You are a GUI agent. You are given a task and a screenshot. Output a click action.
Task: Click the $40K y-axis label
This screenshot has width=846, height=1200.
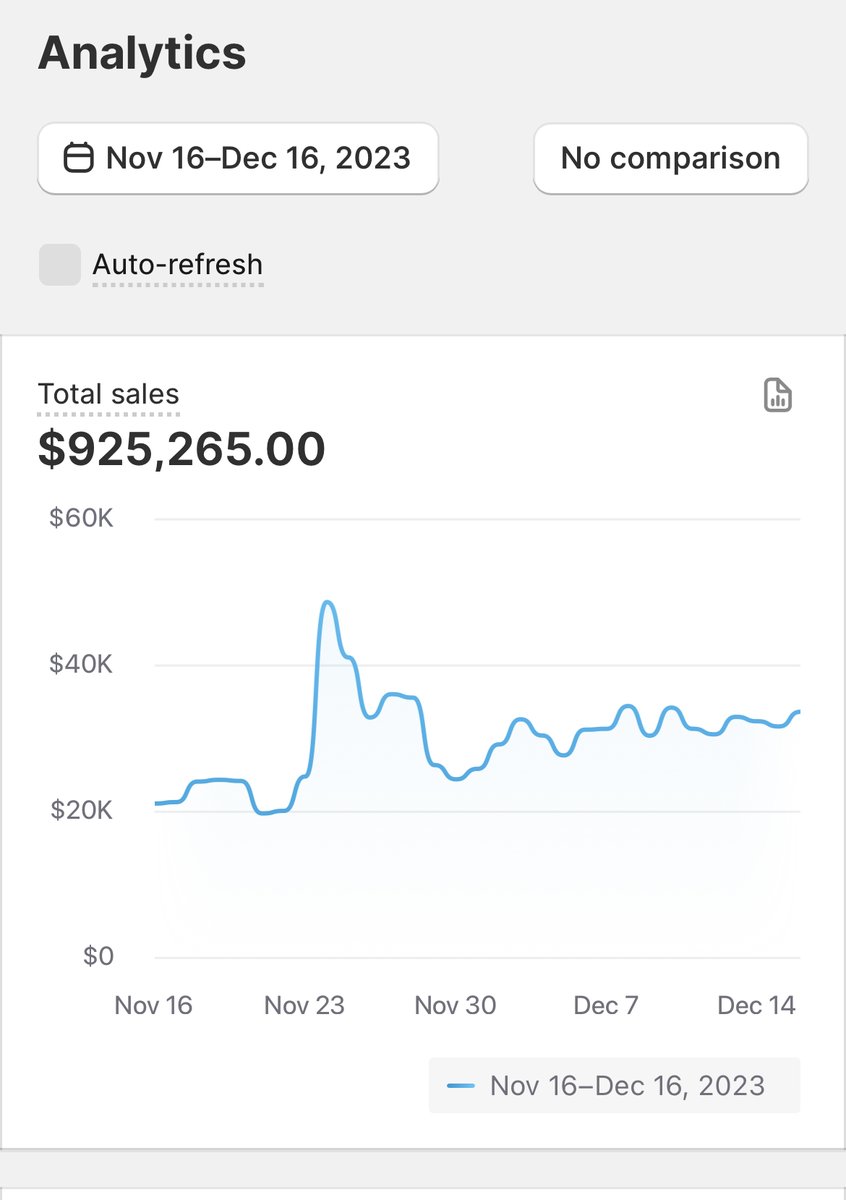[81, 664]
